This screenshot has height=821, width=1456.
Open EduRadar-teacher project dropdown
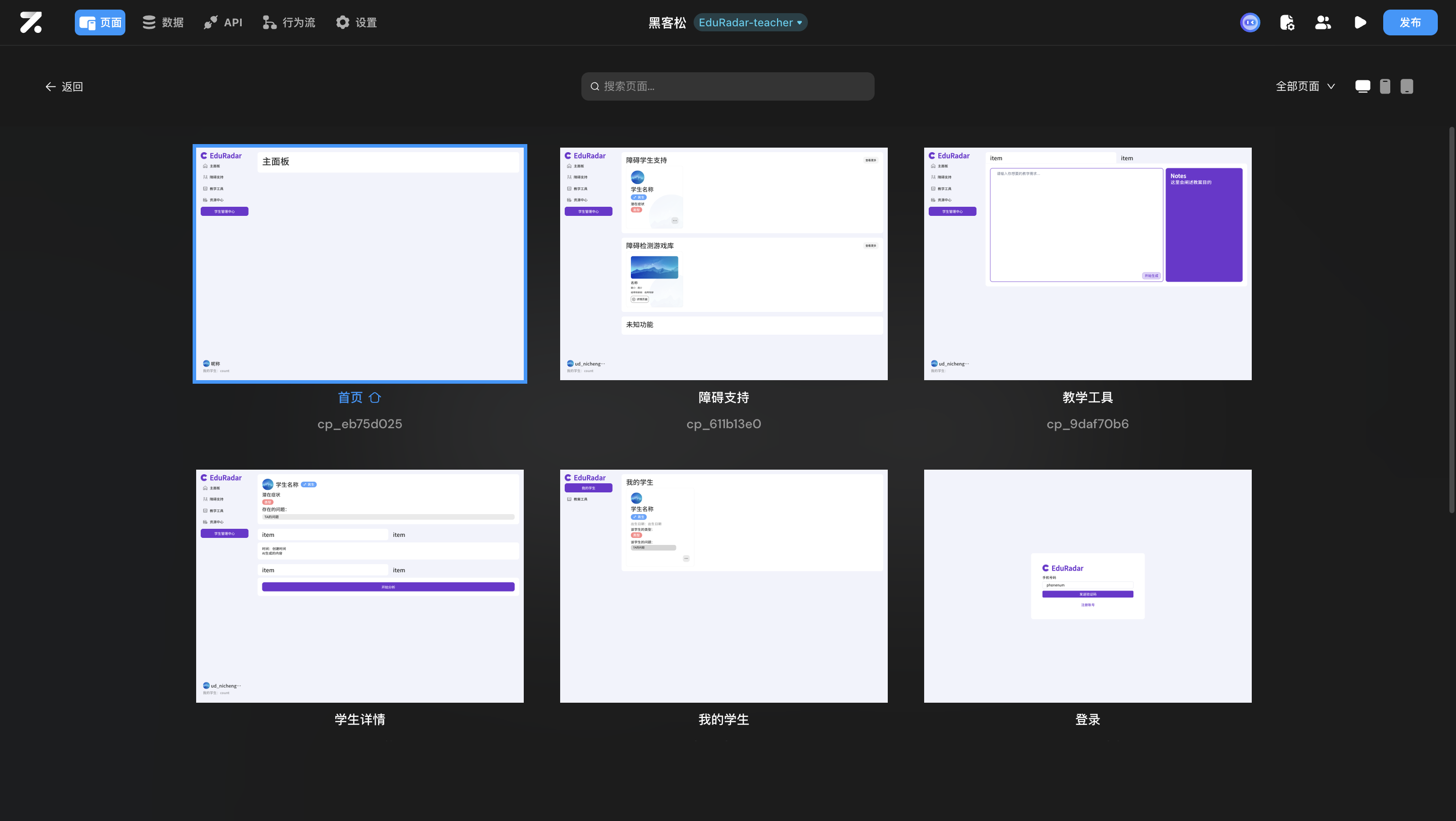(x=750, y=23)
